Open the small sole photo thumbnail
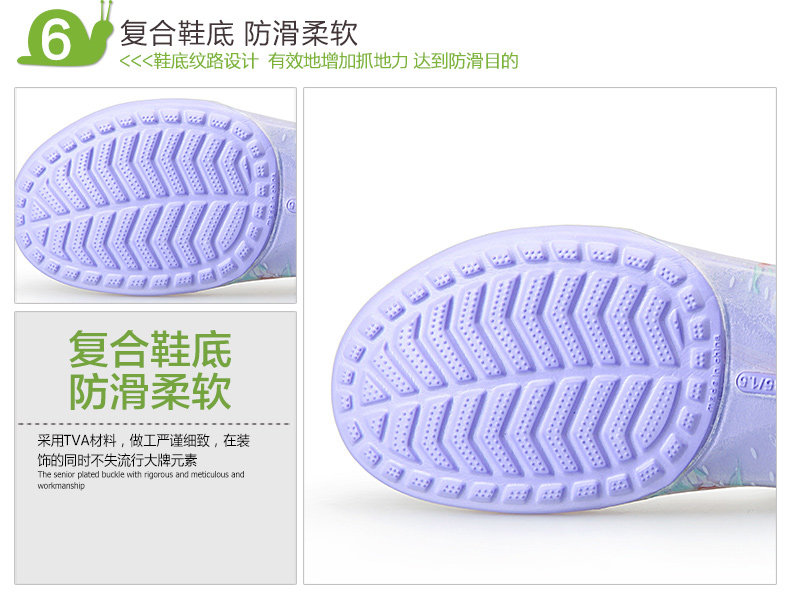The image size is (790, 597). (x=155, y=195)
